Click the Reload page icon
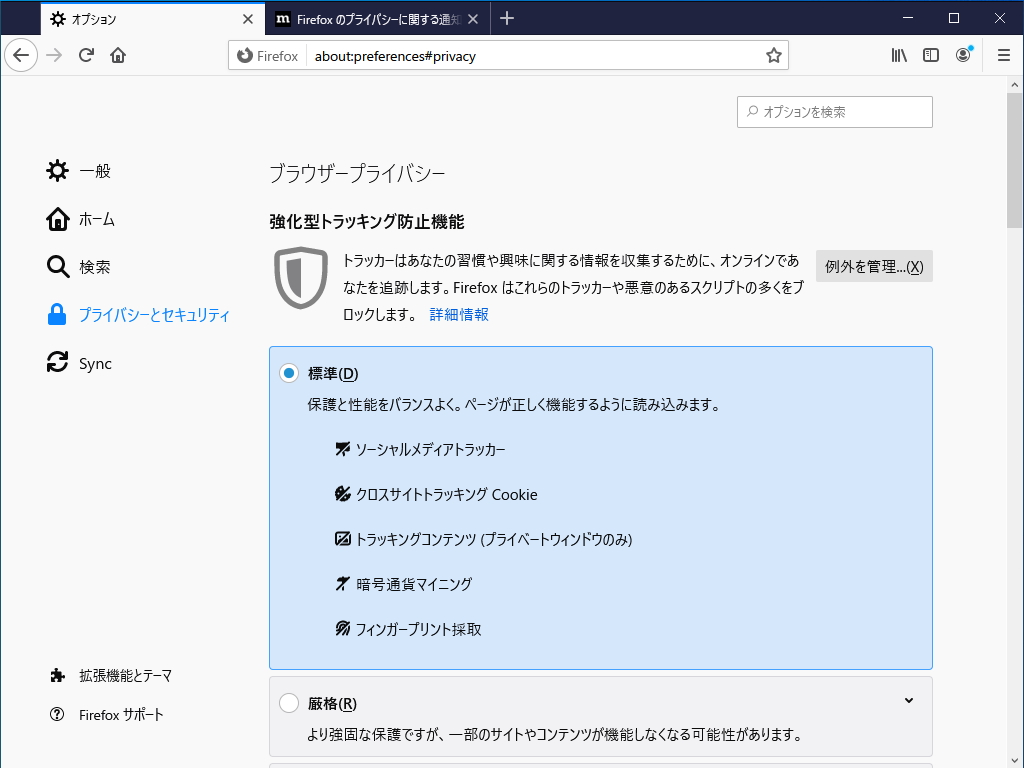This screenshot has height=768, width=1024. [x=89, y=55]
